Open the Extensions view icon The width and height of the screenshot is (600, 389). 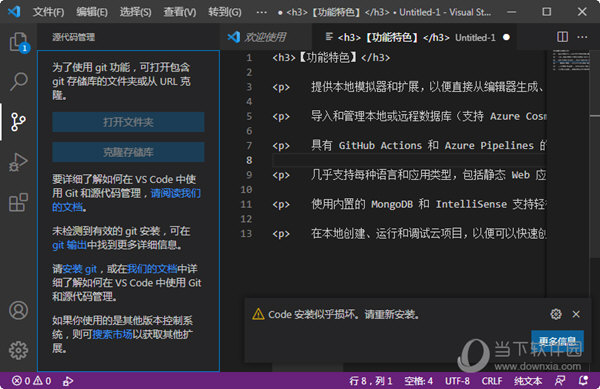[x=18, y=202]
